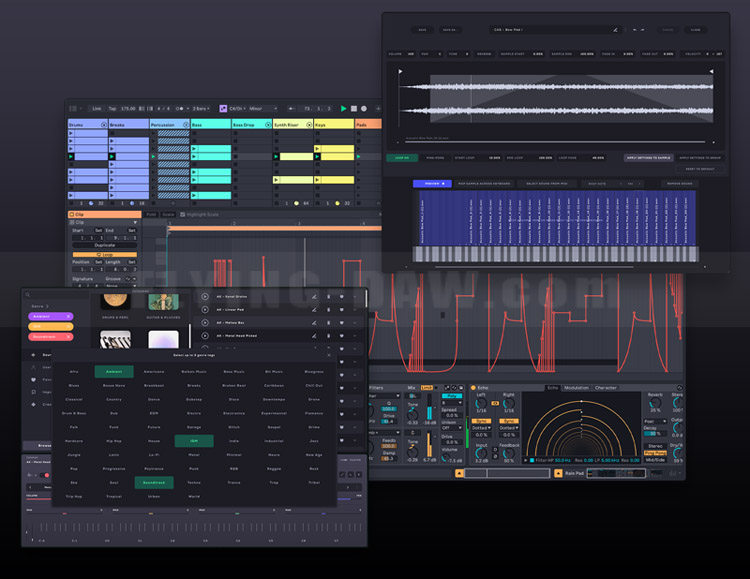Select the Ambient genre tag in dialog
The width and height of the screenshot is (750, 579).
click(114, 371)
